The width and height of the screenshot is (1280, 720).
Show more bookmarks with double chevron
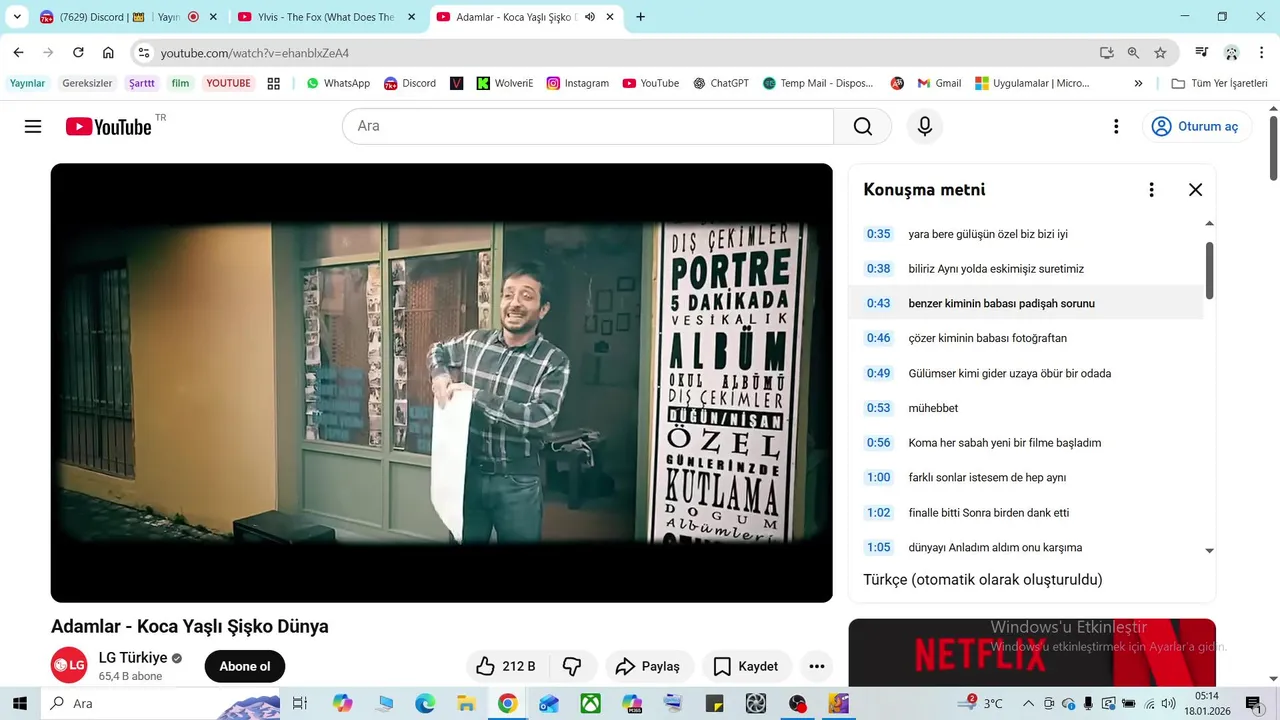tap(1138, 83)
